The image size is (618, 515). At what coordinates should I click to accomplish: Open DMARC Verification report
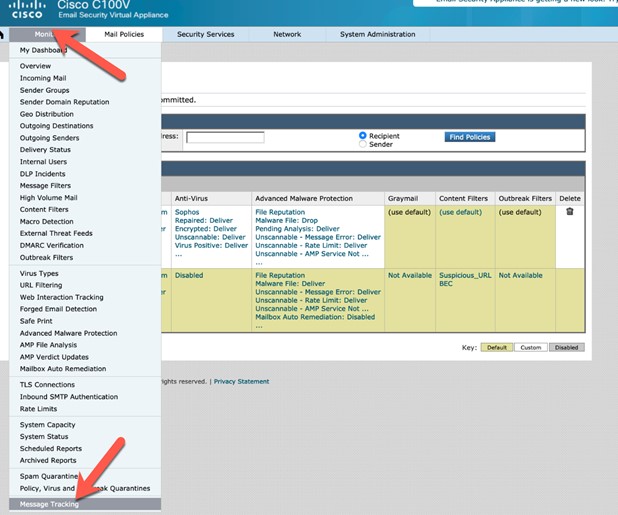[52, 245]
